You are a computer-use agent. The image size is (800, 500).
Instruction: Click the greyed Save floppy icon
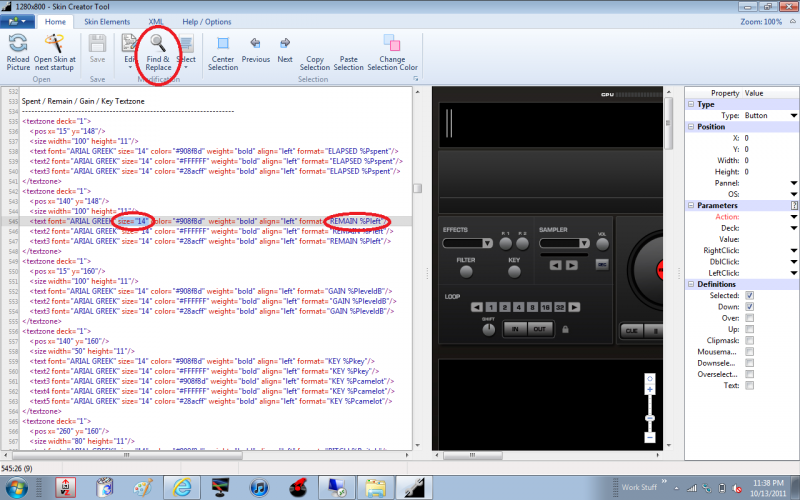coord(97,43)
